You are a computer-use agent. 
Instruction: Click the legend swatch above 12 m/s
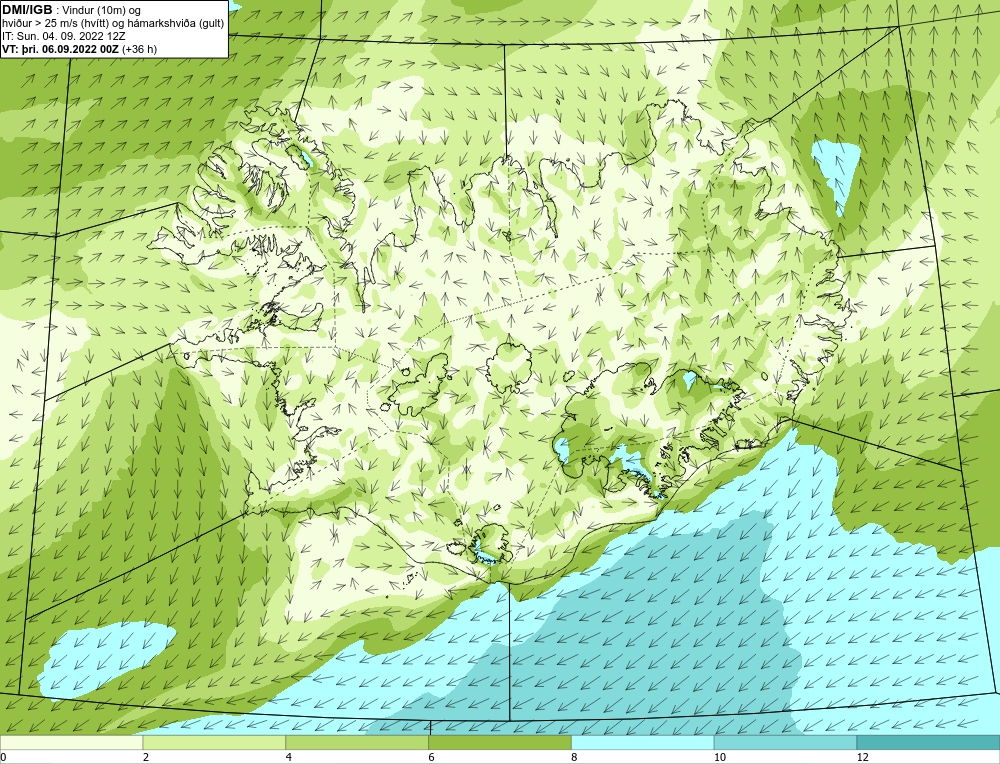[x=928, y=742]
